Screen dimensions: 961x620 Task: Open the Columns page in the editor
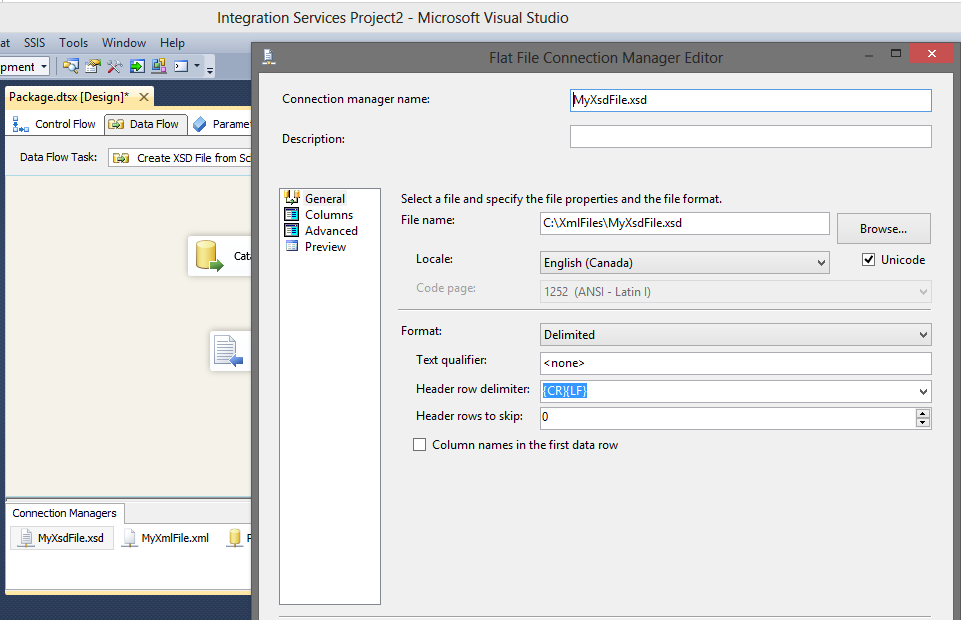tap(329, 214)
